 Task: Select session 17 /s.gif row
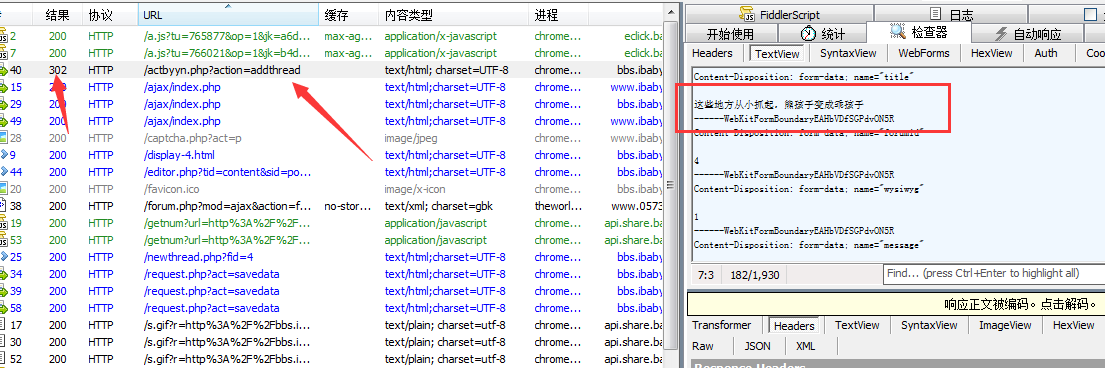coord(331,325)
